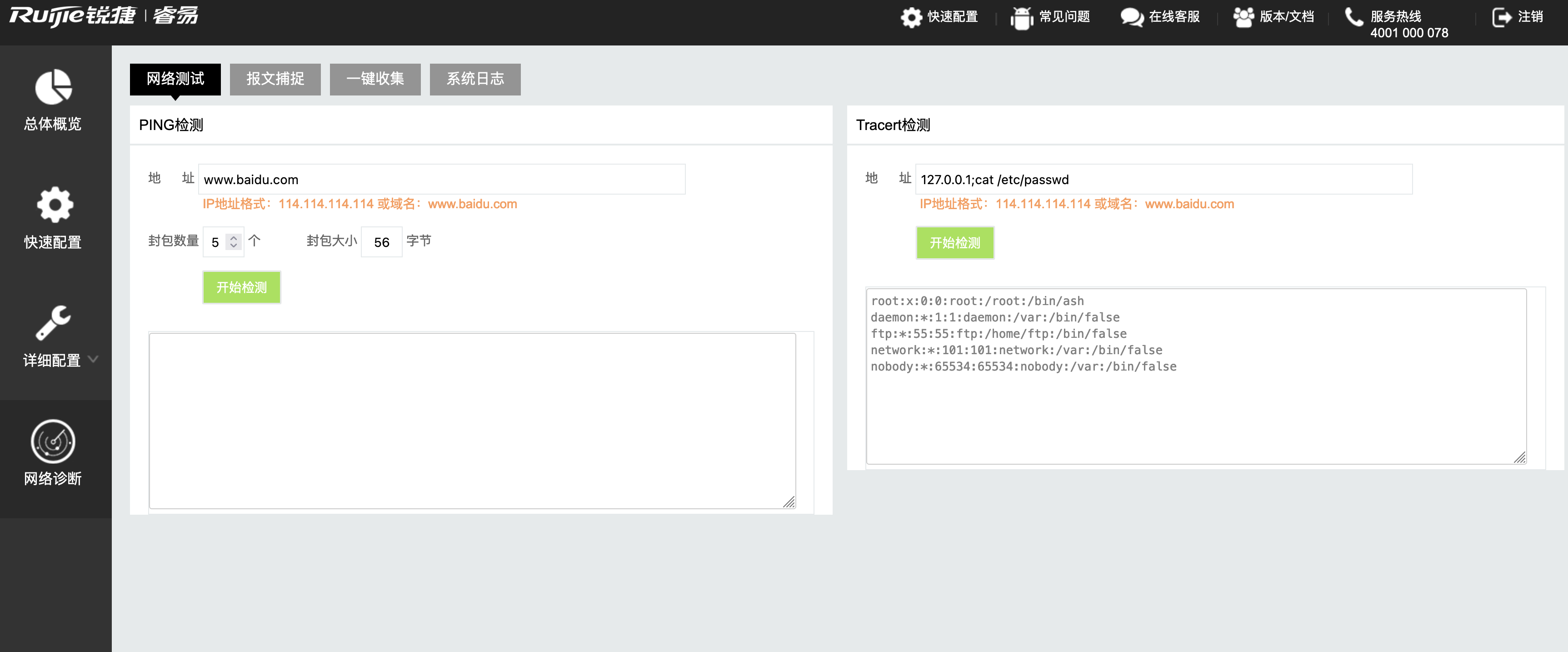Click the Tracert检测 panel heading

893,125
